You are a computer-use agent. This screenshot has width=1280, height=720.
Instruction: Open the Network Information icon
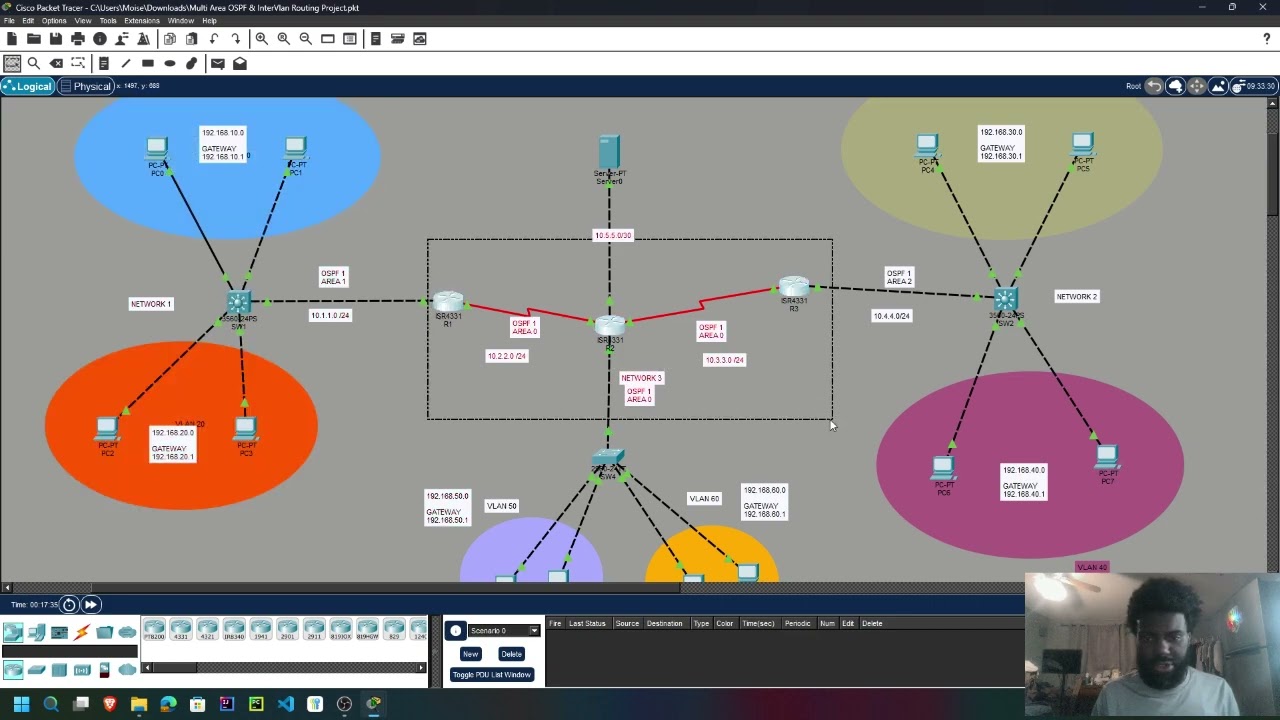coord(99,39)
